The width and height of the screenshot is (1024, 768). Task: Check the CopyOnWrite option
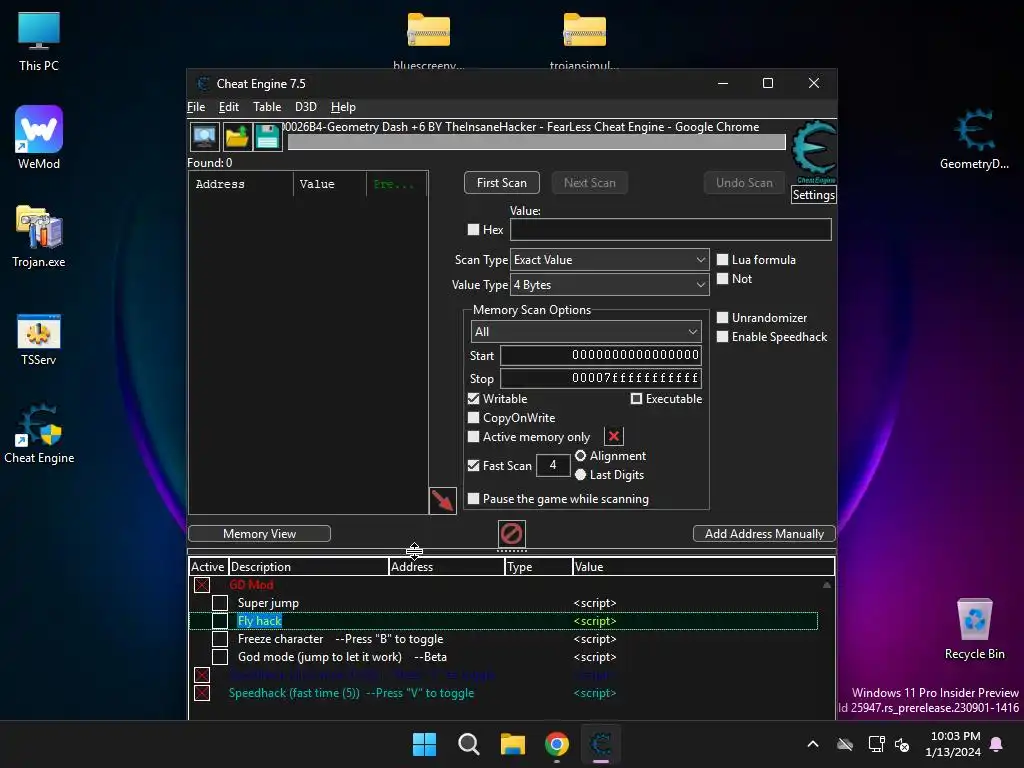(473, 418)
